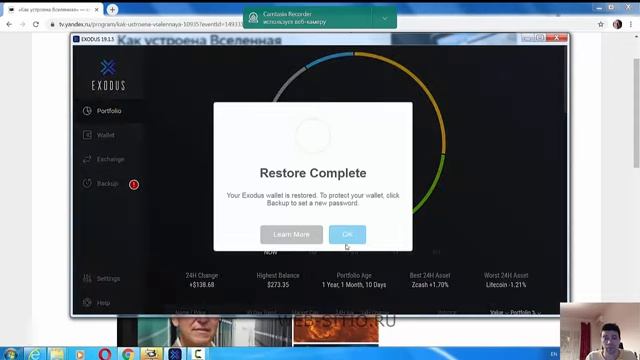Open Internet Explorer from the taskbar
Viewport: 640px width, 360px height.
pos(34,354)
